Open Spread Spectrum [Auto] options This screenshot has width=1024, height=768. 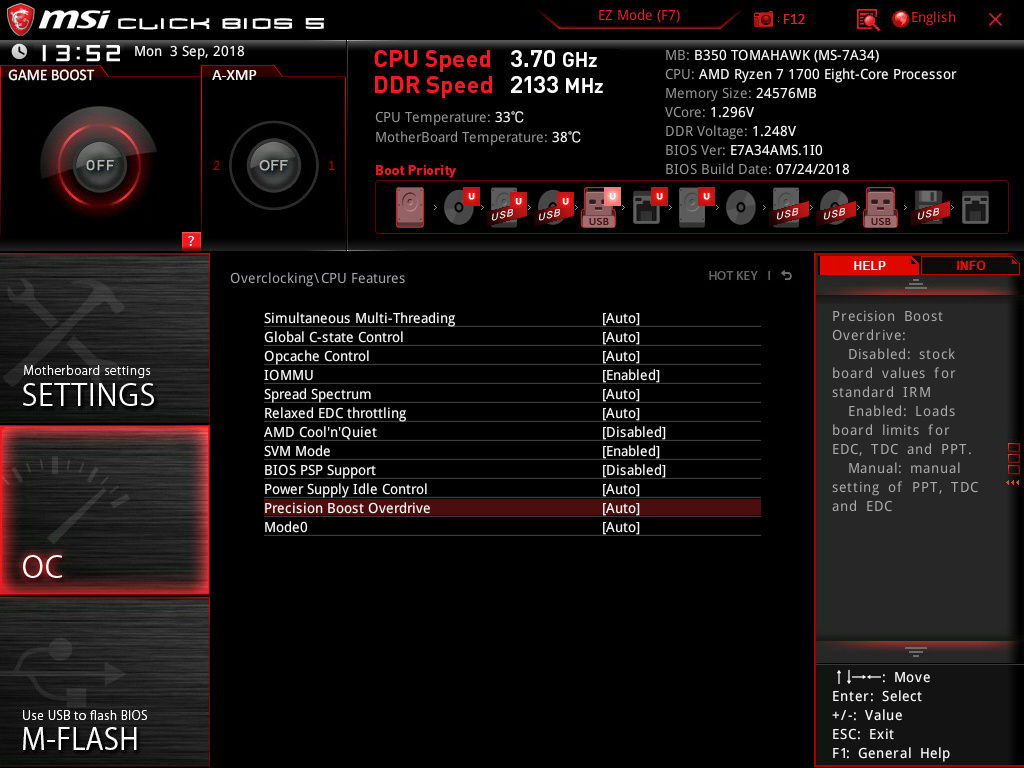click(620, 394)
